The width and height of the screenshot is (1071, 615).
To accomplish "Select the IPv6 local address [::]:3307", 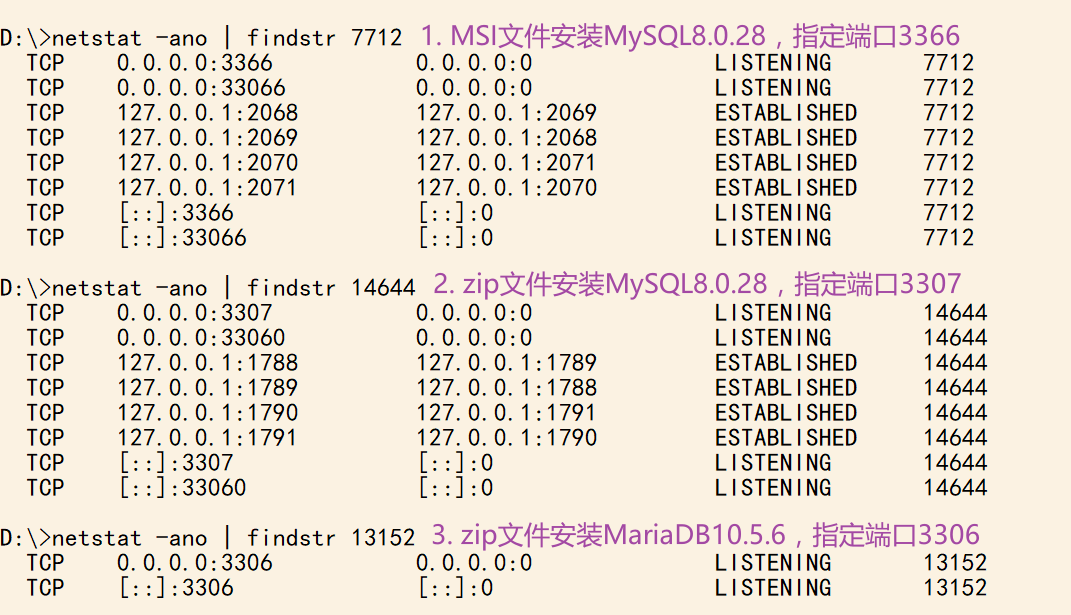I will (176, 463).
